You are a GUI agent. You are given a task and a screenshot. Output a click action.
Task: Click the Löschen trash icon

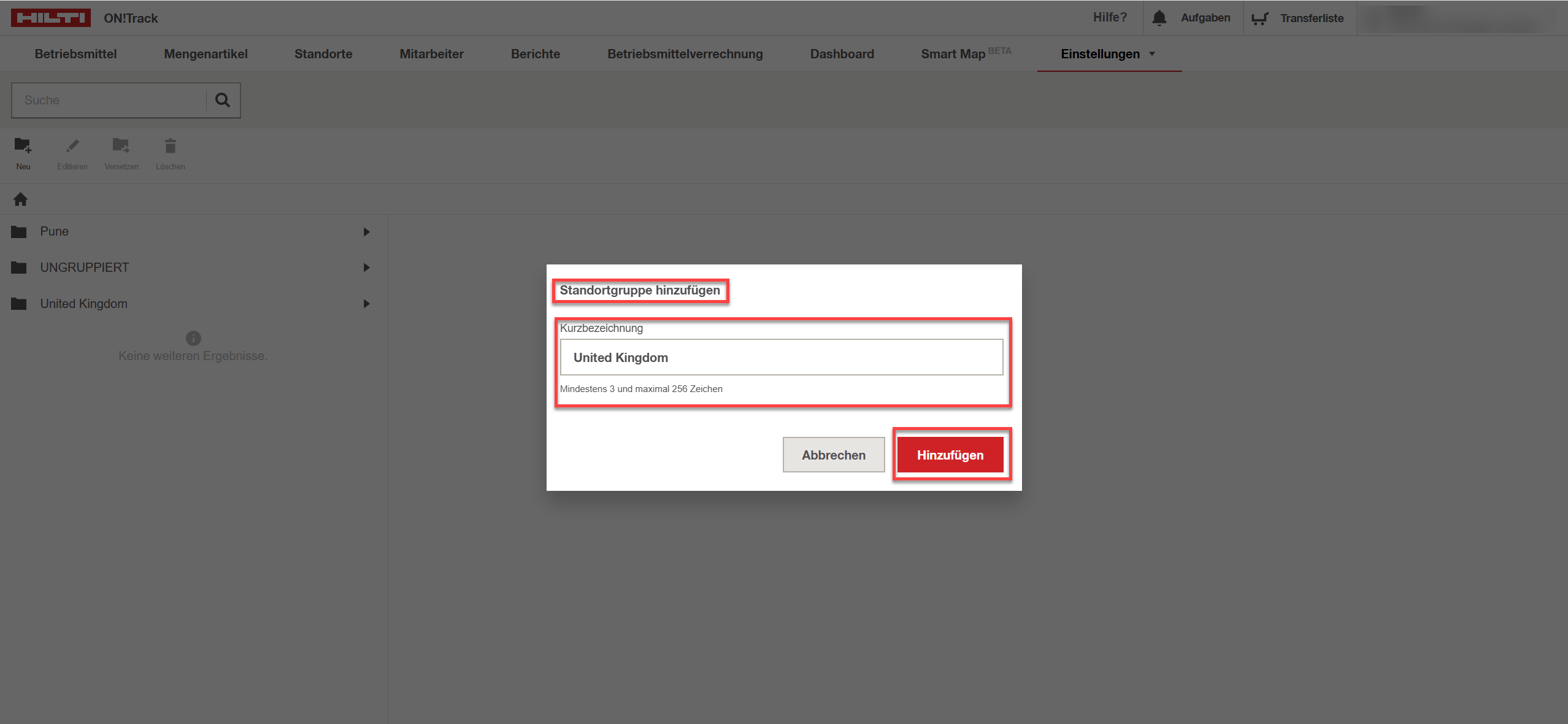click(170, 145)
